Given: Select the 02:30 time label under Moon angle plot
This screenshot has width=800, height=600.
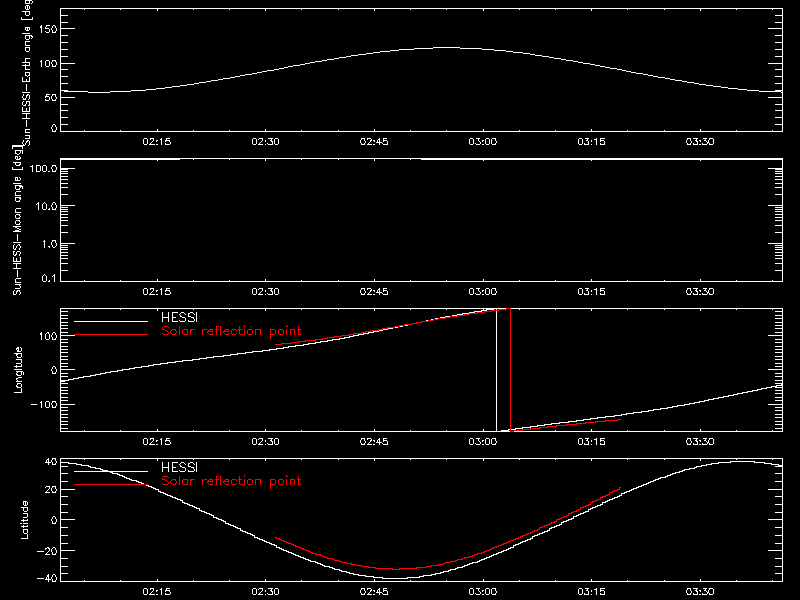Looking at the screenshot, I should 265,291.
